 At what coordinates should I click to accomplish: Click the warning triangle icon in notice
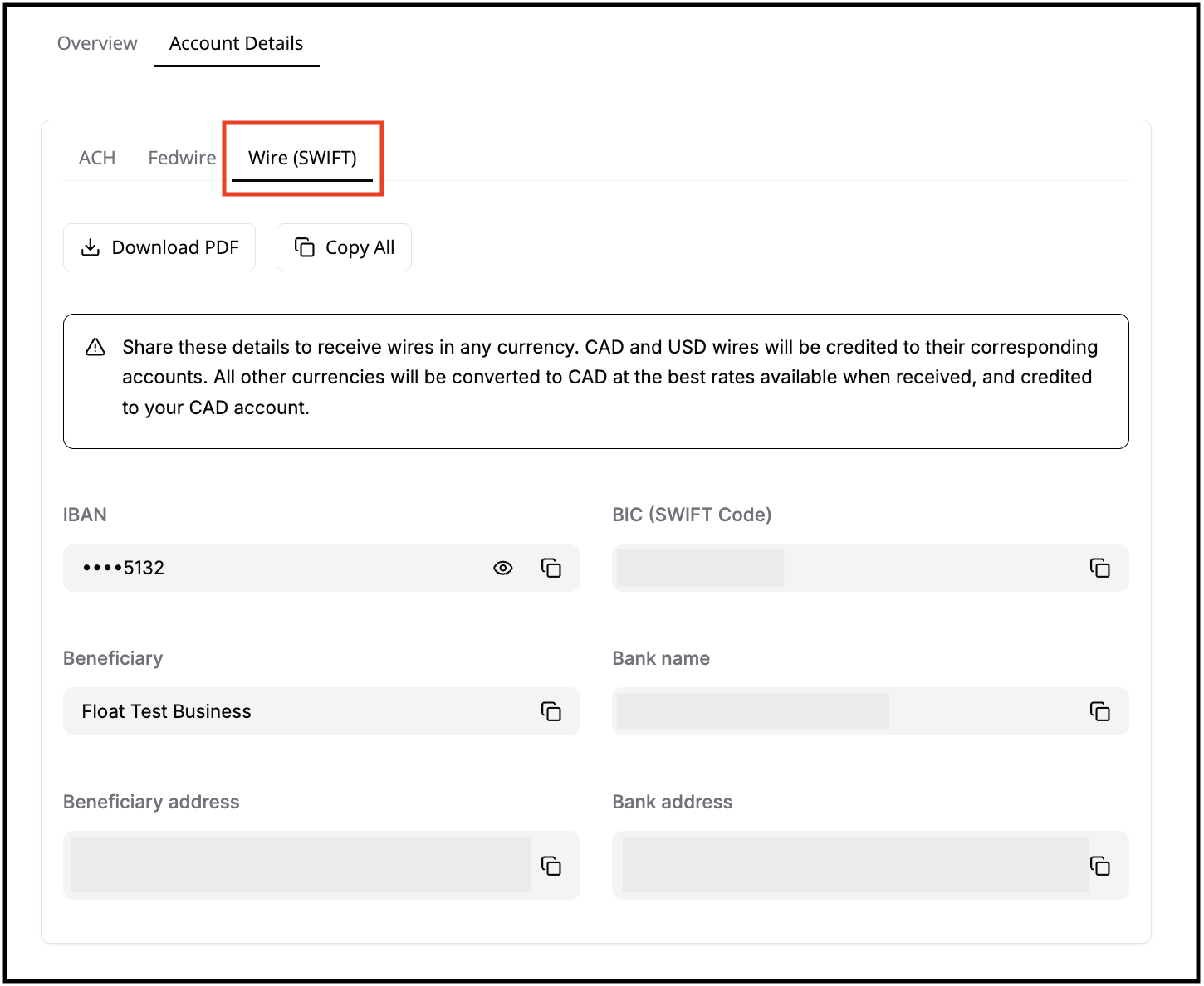tap(95, 347)
